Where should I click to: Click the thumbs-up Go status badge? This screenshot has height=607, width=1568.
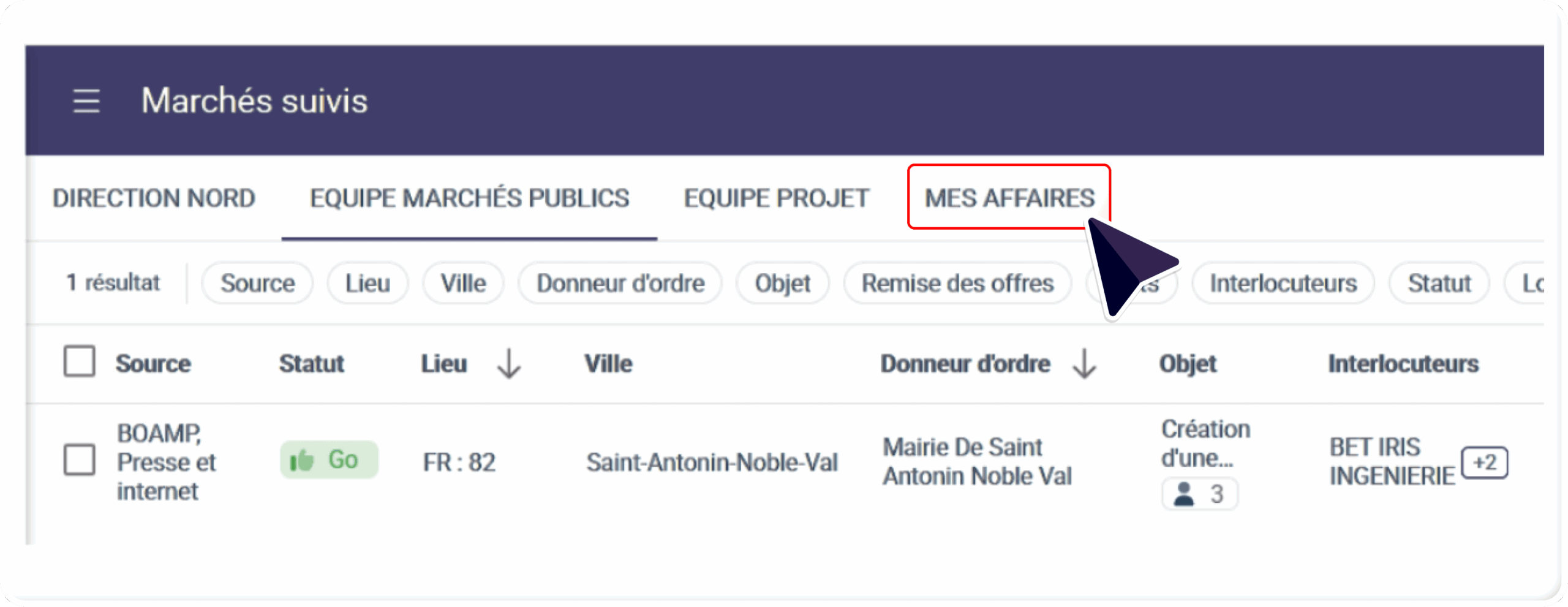point(329,460)
